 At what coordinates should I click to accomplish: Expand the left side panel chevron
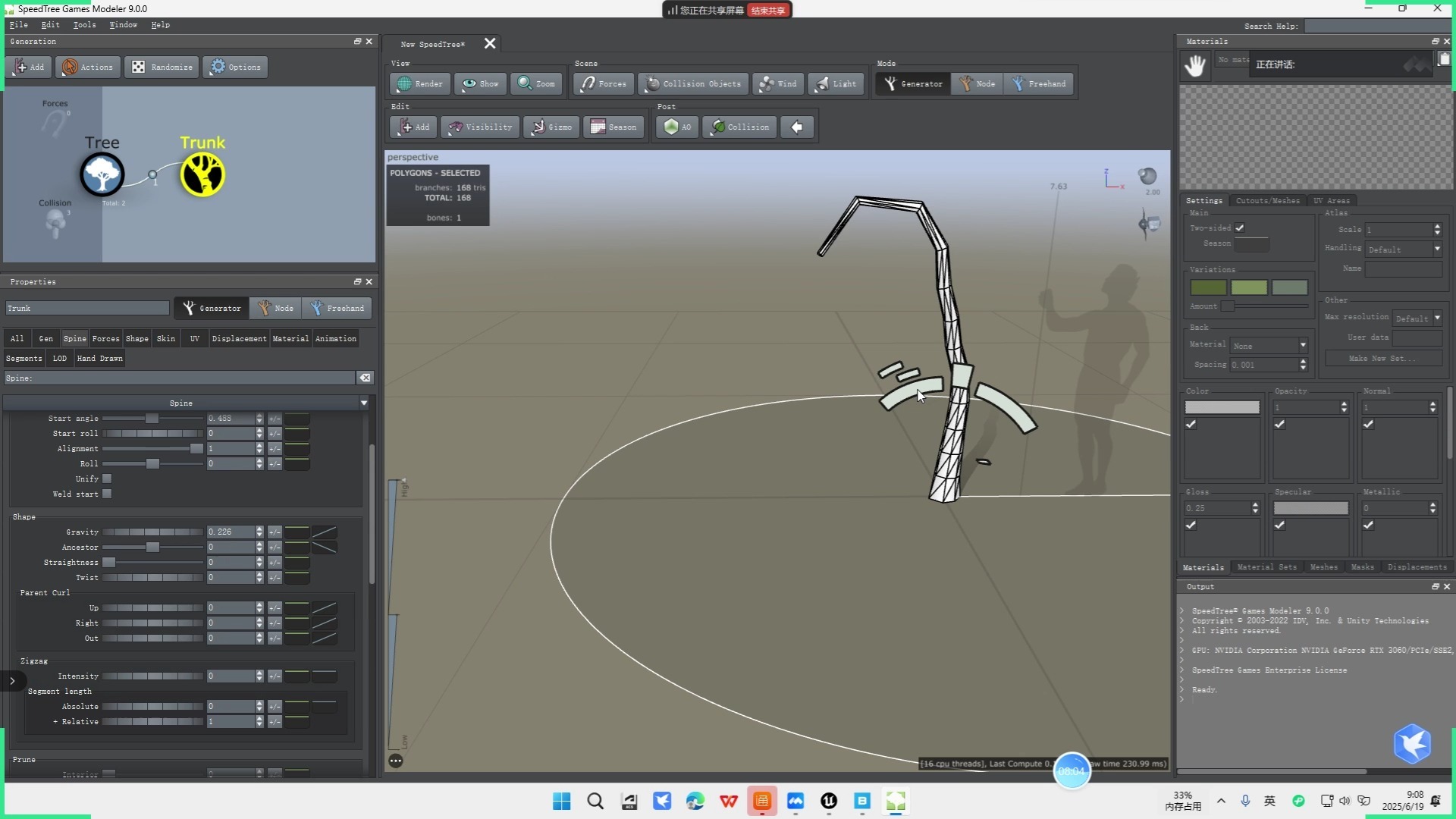pos(12,681)
